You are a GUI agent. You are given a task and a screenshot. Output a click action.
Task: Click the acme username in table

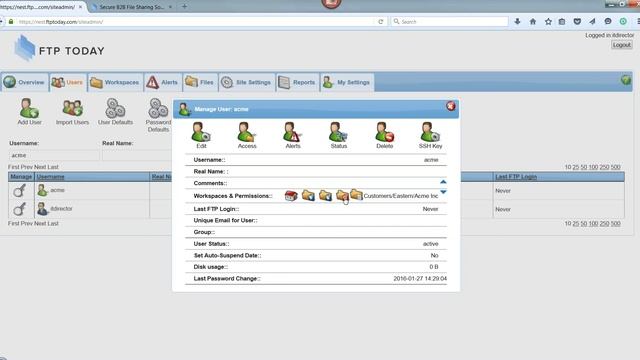pos(58,190)
